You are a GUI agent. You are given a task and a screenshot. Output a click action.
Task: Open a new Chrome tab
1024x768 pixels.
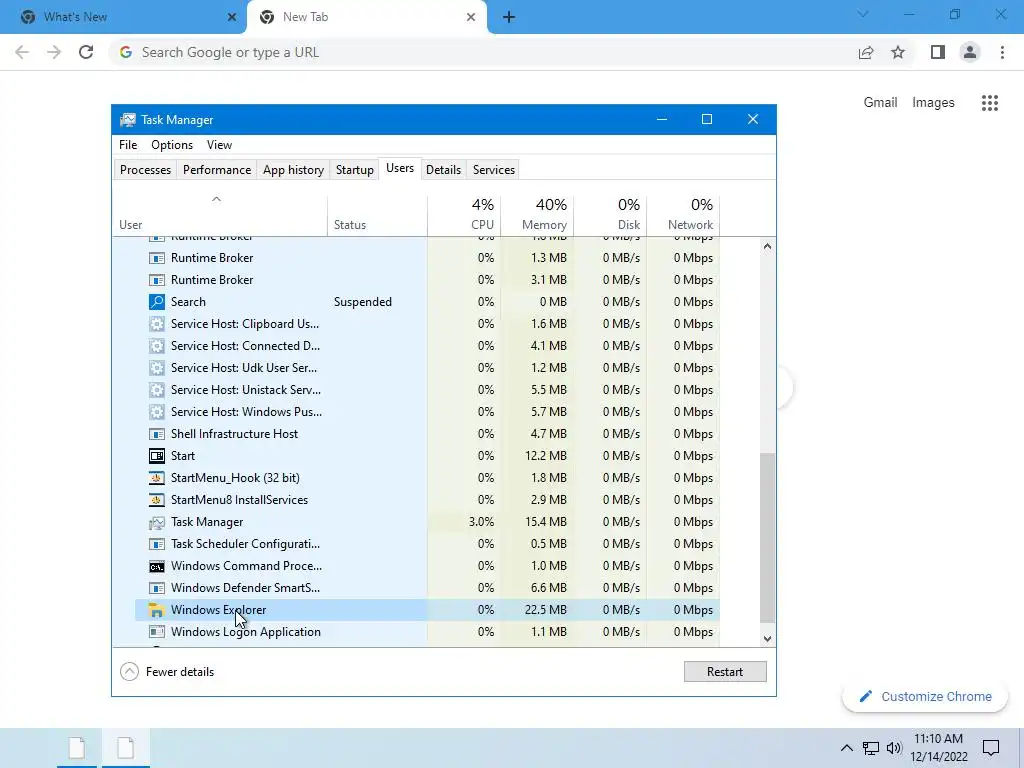tap(509, 18)
